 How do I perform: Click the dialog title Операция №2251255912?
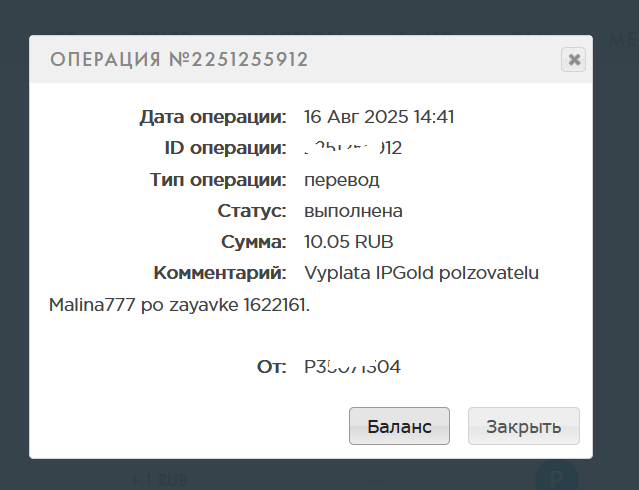pos(179,60)
